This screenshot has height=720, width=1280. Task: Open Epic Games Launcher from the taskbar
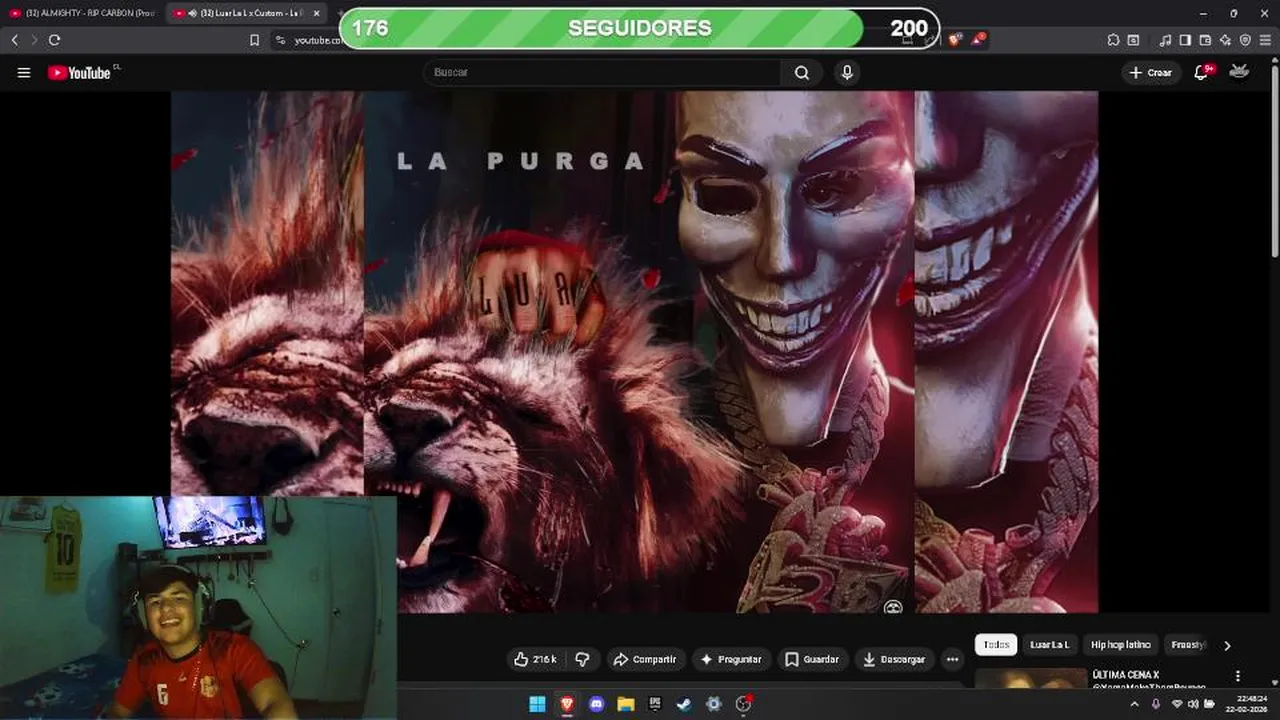(655, 704)
